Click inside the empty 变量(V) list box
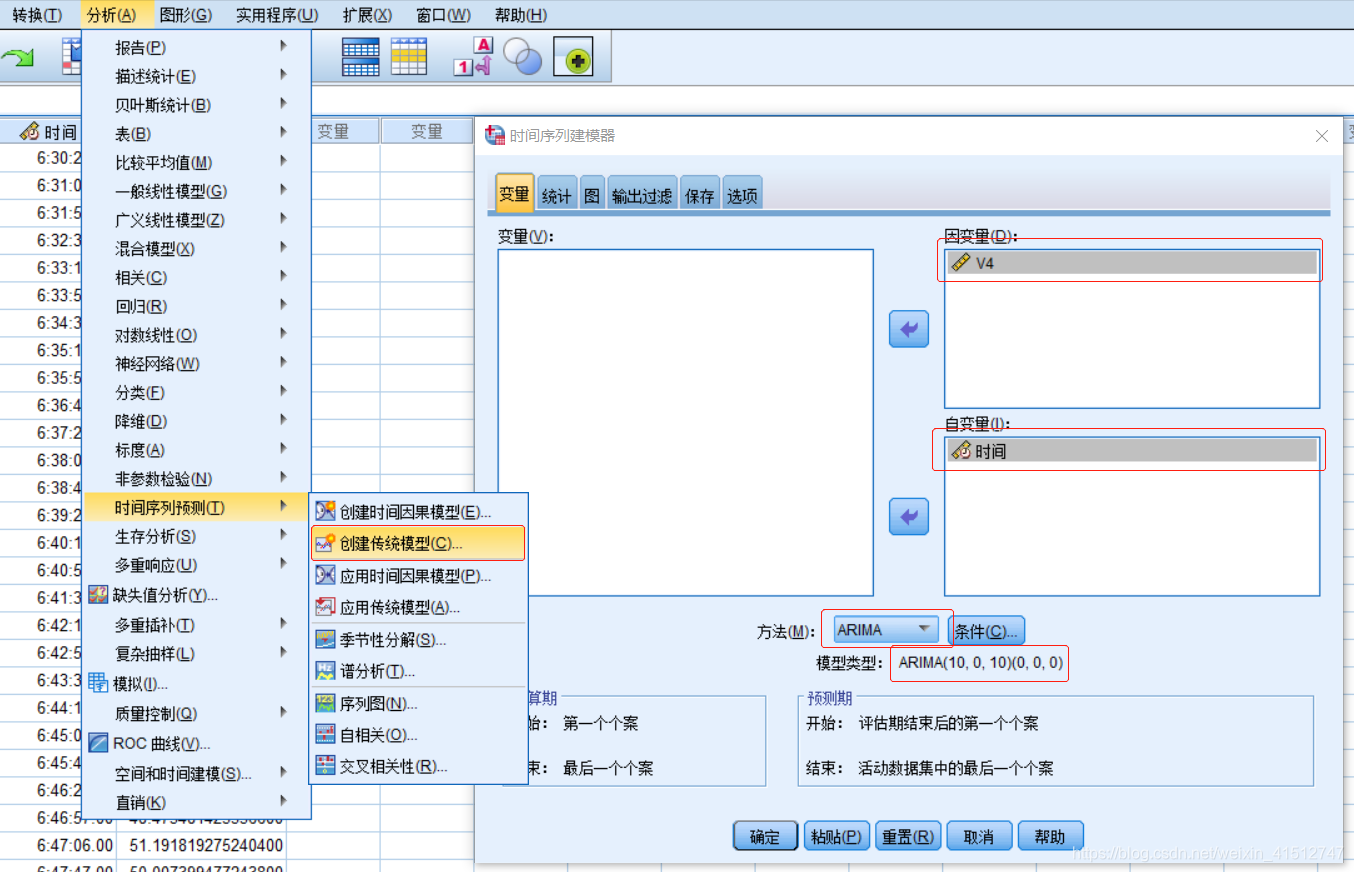Image resolution: width=1354 pixels, height=872 pixels. (x=685, y=422)
